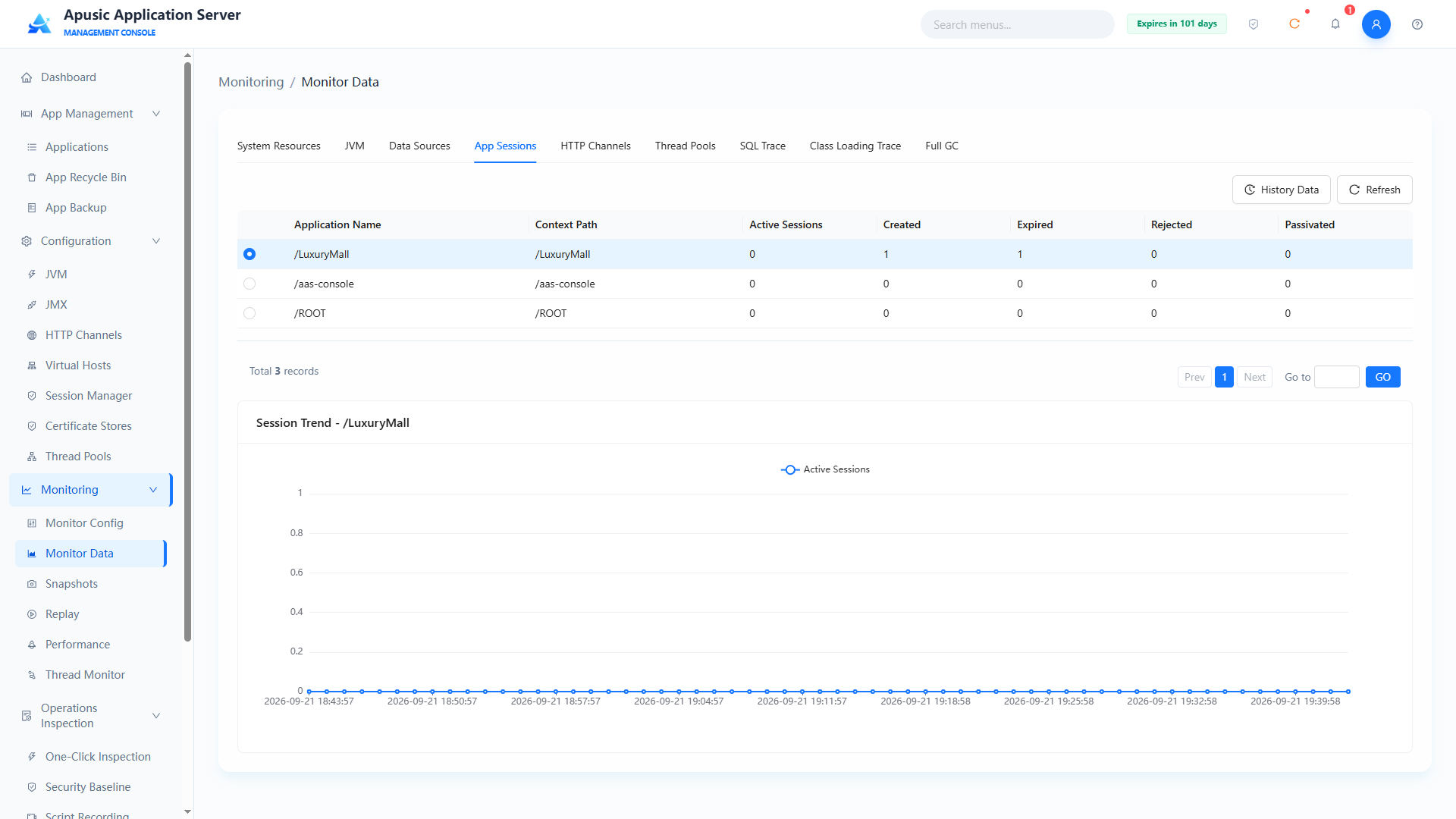This screenshot has width=1456, height=819.
Task: Switch to the SQL Trace tab
Action: click(x=762, y=146)
